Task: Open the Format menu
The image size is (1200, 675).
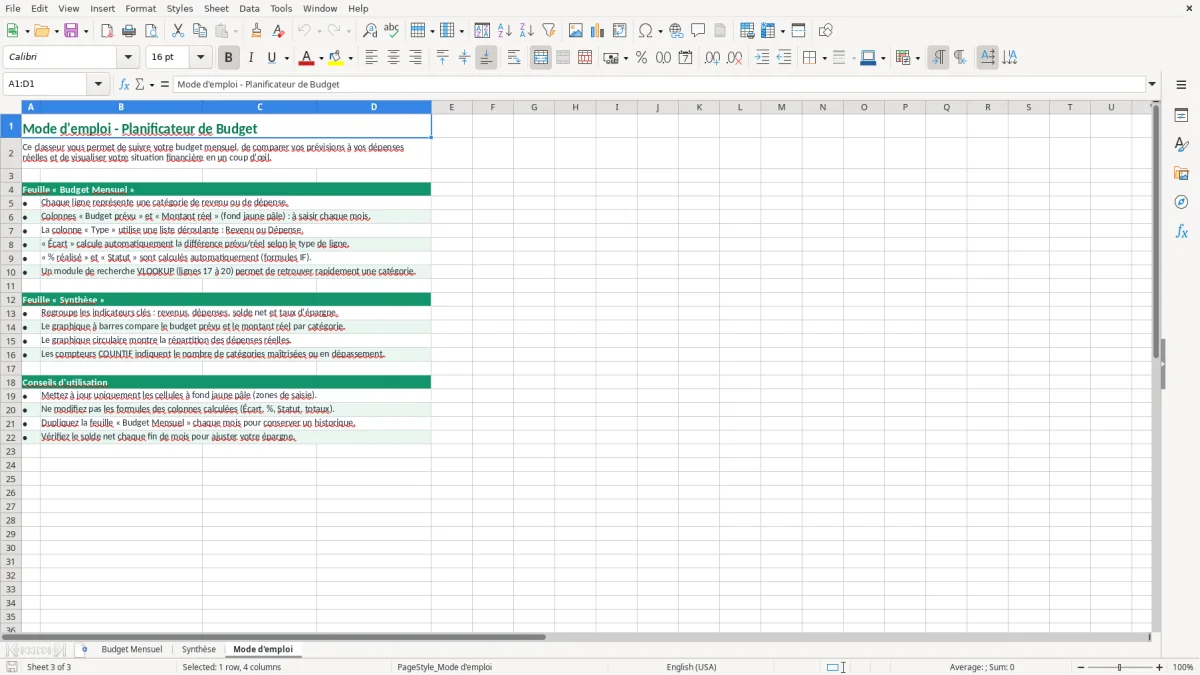Action: pyautogui.click(x=140, y=8)
